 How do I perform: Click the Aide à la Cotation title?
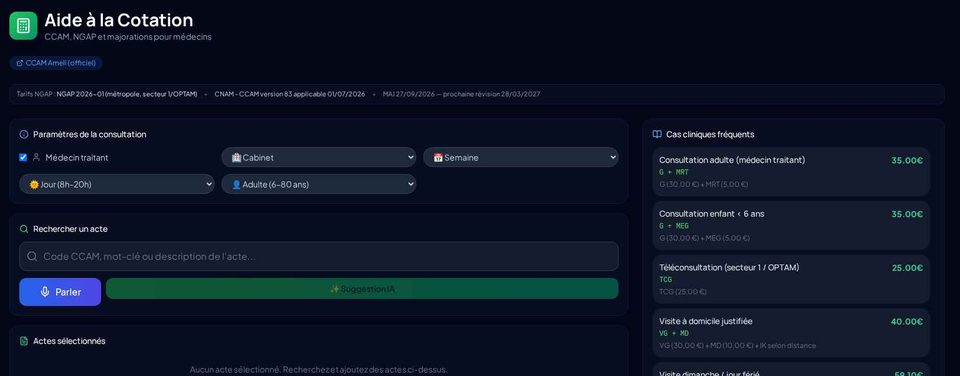pyautogui.click(x=119, y=20)
